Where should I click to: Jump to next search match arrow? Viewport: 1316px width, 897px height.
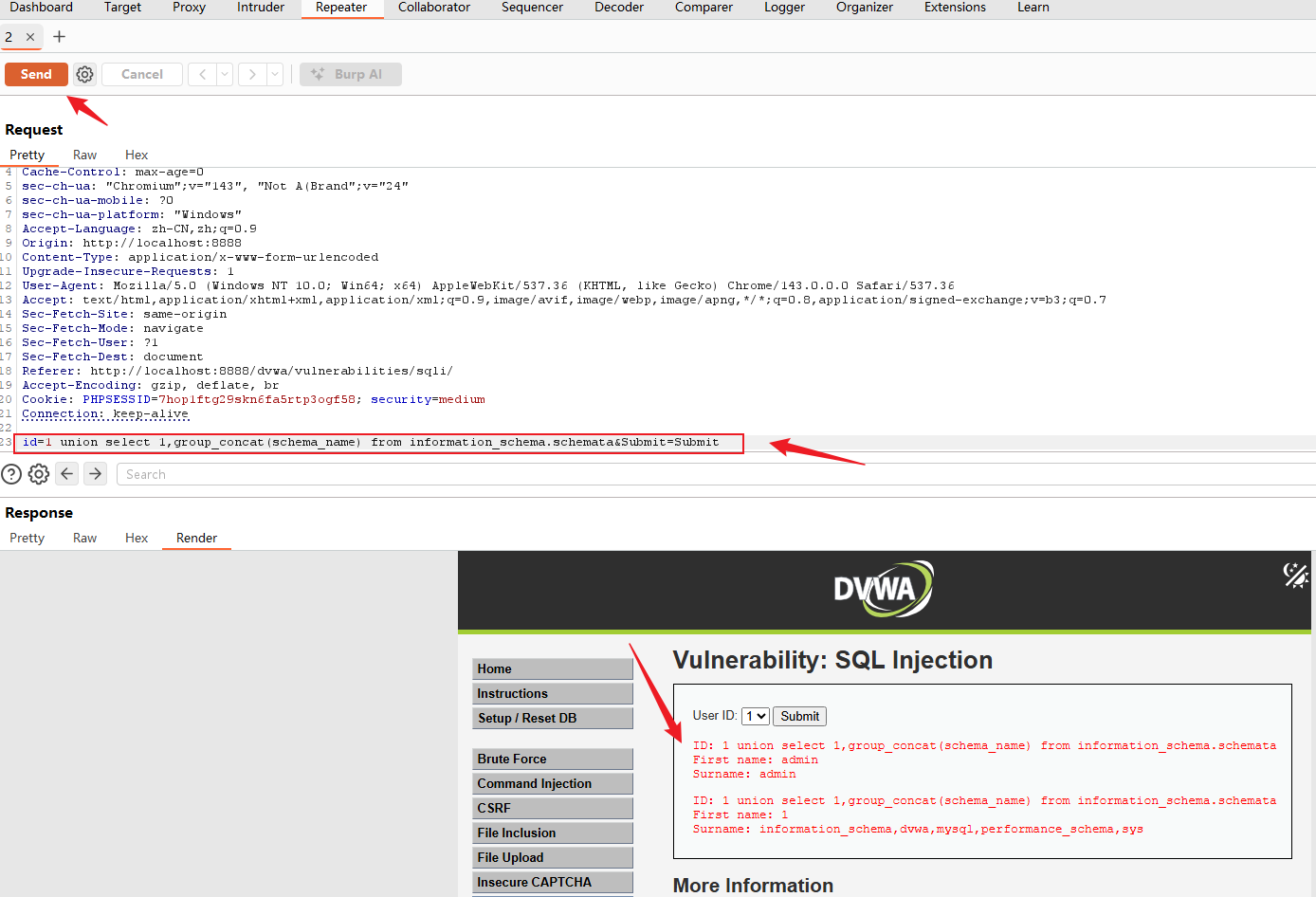pyautogui.click(x=96, y=473)
